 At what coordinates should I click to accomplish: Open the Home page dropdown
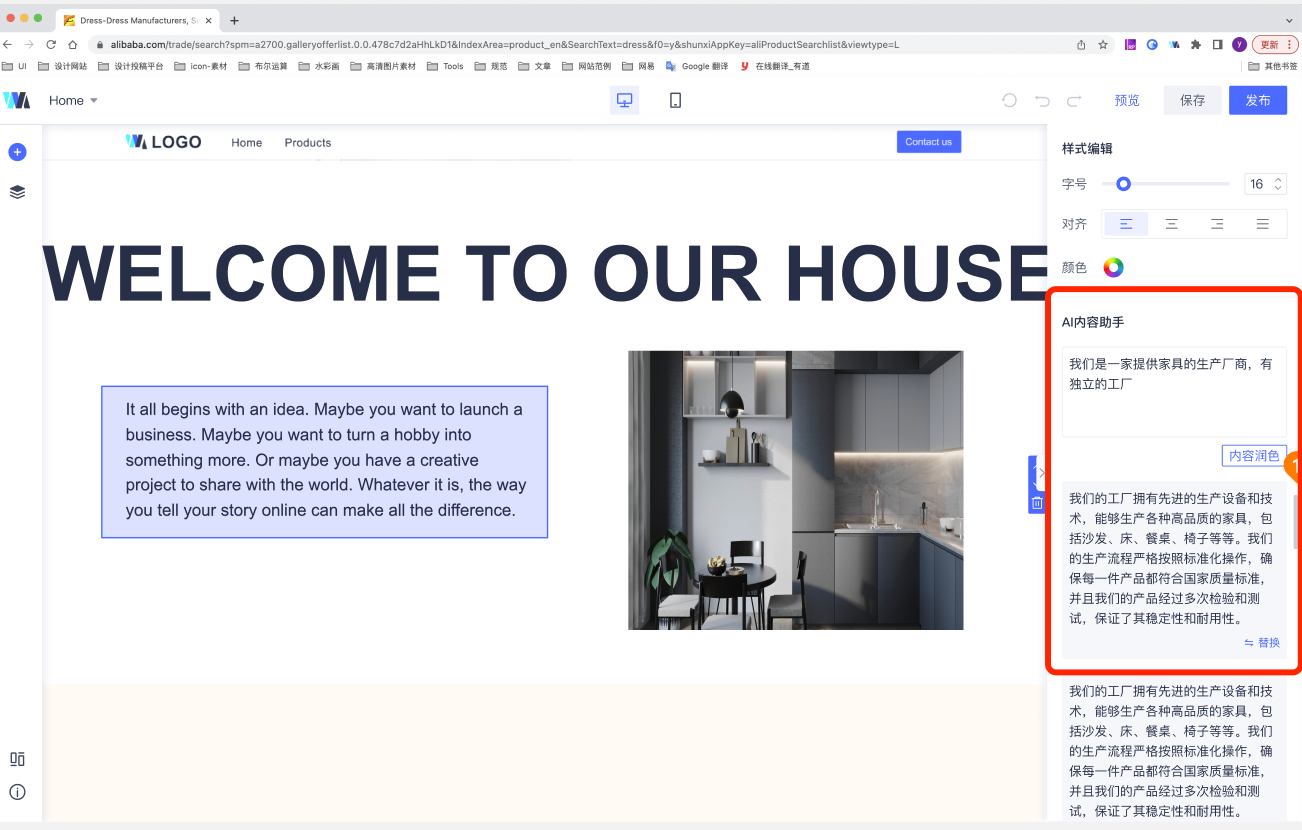point(73,100)
